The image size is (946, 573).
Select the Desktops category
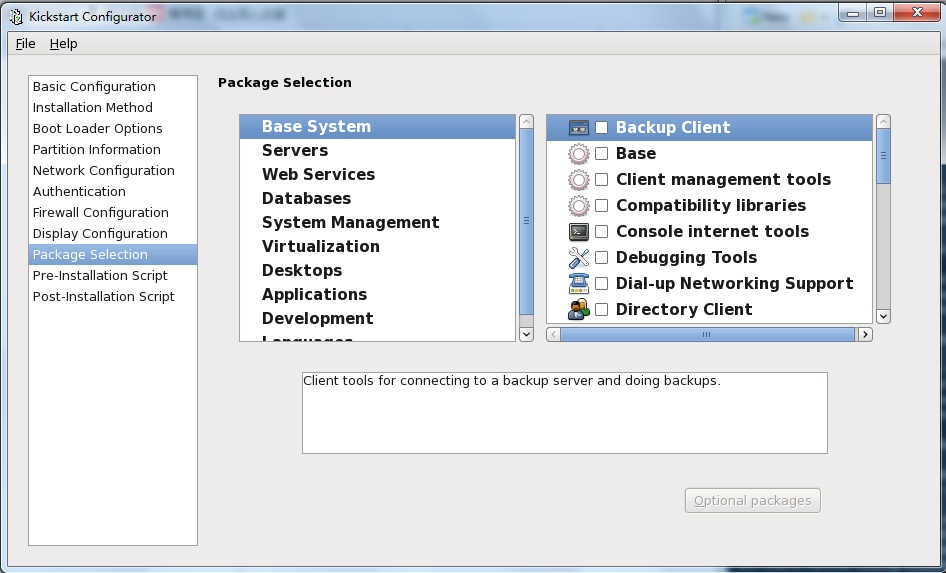pos(378,270)
